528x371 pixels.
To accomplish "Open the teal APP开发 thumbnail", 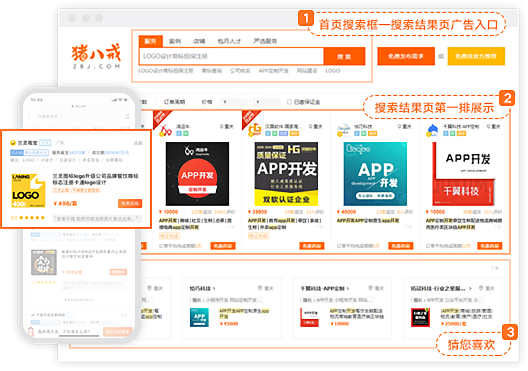I will click(x=375, y=174).
